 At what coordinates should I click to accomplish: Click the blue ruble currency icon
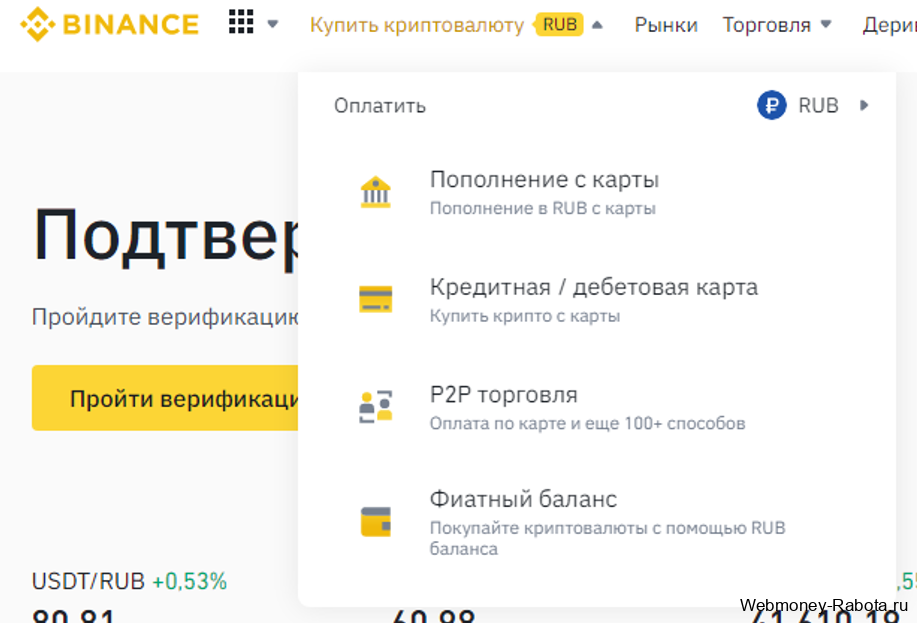[772, 105]
